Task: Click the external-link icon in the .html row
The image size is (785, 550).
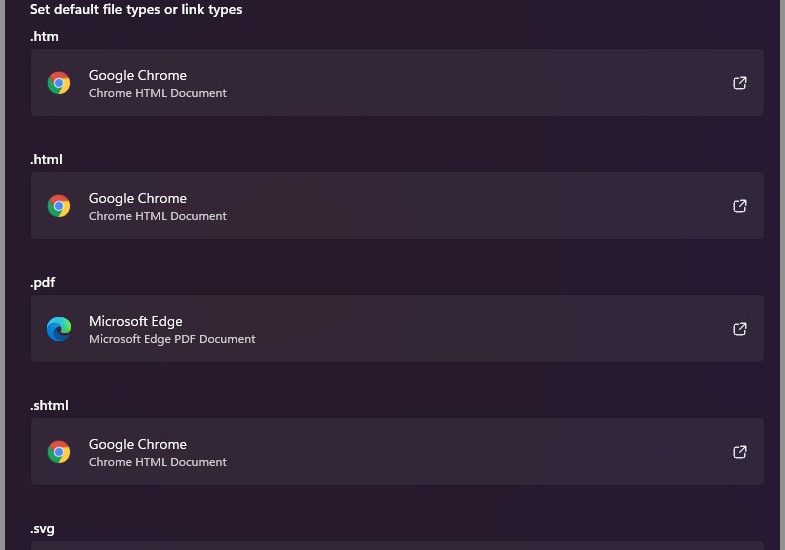Action: (x=740, y=206)
